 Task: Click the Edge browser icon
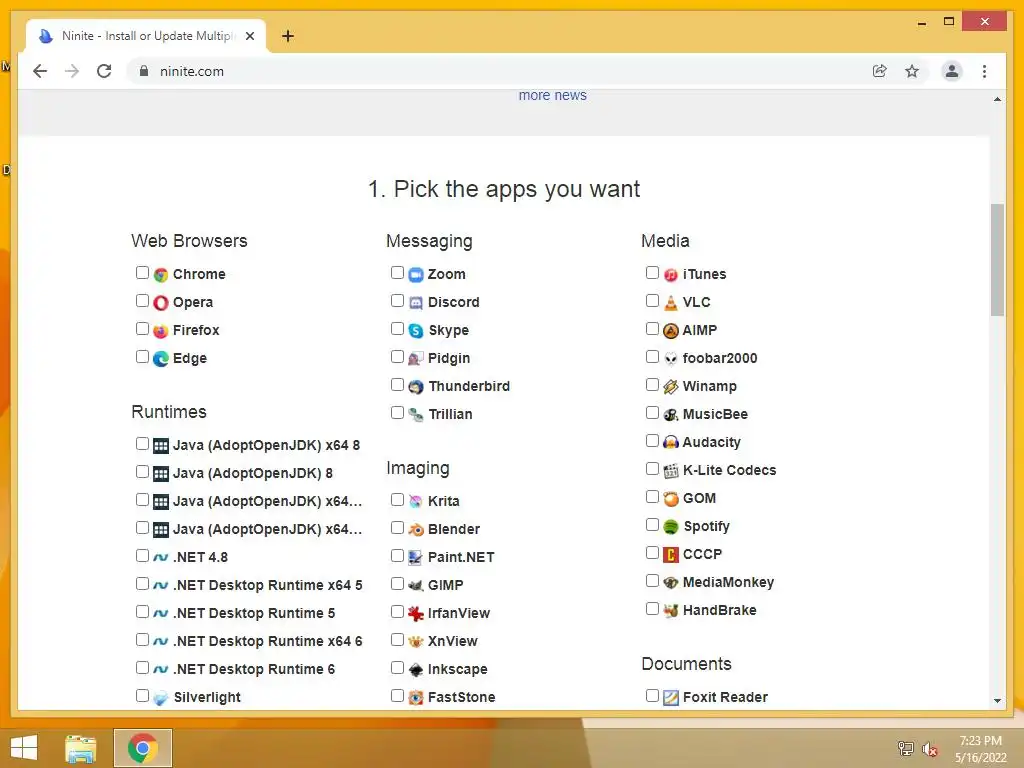click(161, 359)
